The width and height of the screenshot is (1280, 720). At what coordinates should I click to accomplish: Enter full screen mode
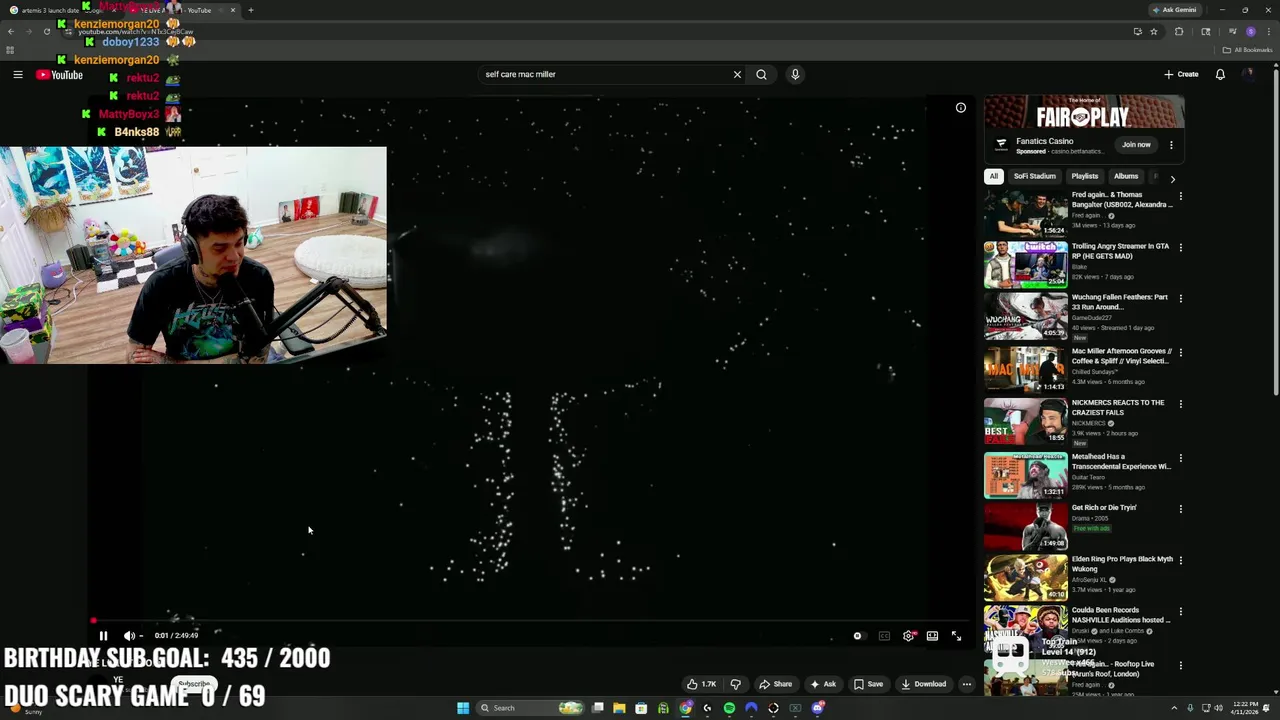point(956,636)
